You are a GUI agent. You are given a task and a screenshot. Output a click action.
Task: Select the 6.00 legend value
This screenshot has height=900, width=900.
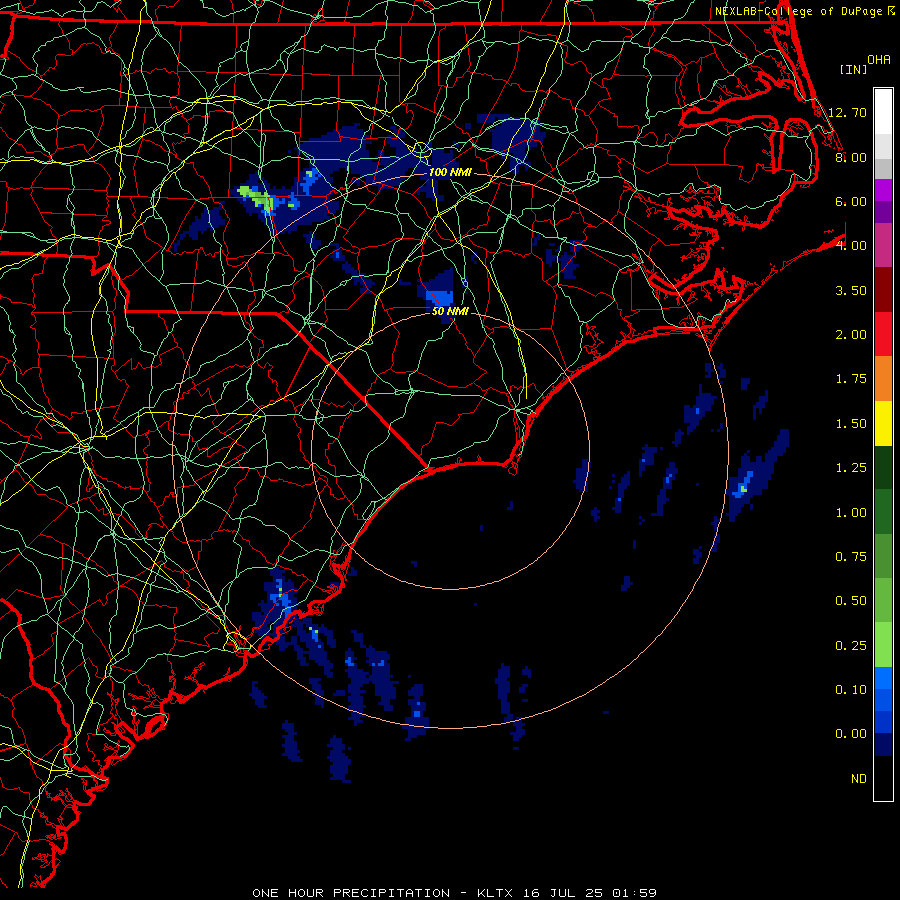tap(851, 201)
